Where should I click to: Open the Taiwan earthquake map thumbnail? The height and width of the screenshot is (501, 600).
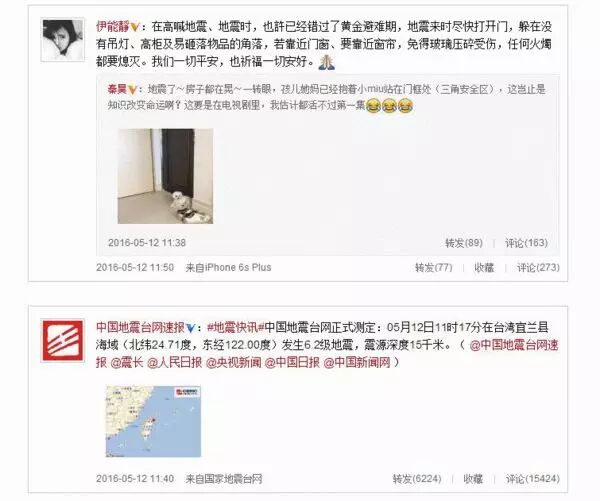[x=153, y=421]
